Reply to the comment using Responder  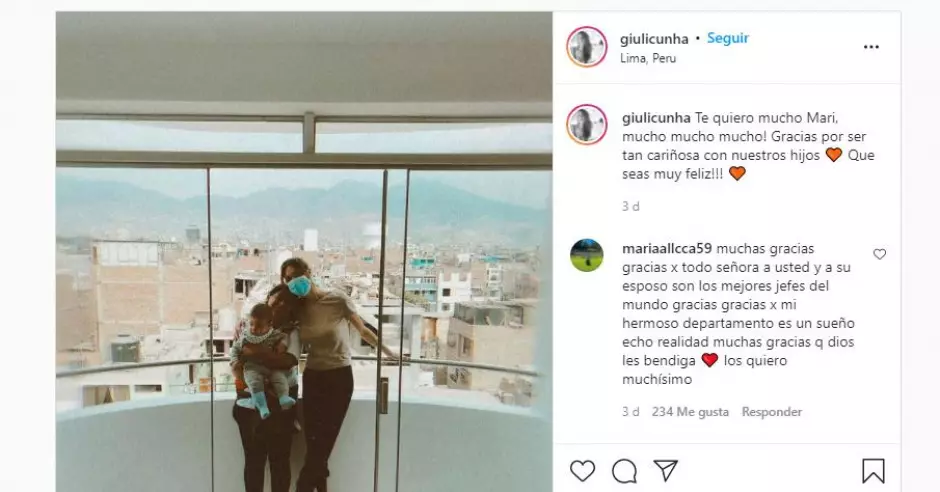pyautogui.click(x=772, y=412)
